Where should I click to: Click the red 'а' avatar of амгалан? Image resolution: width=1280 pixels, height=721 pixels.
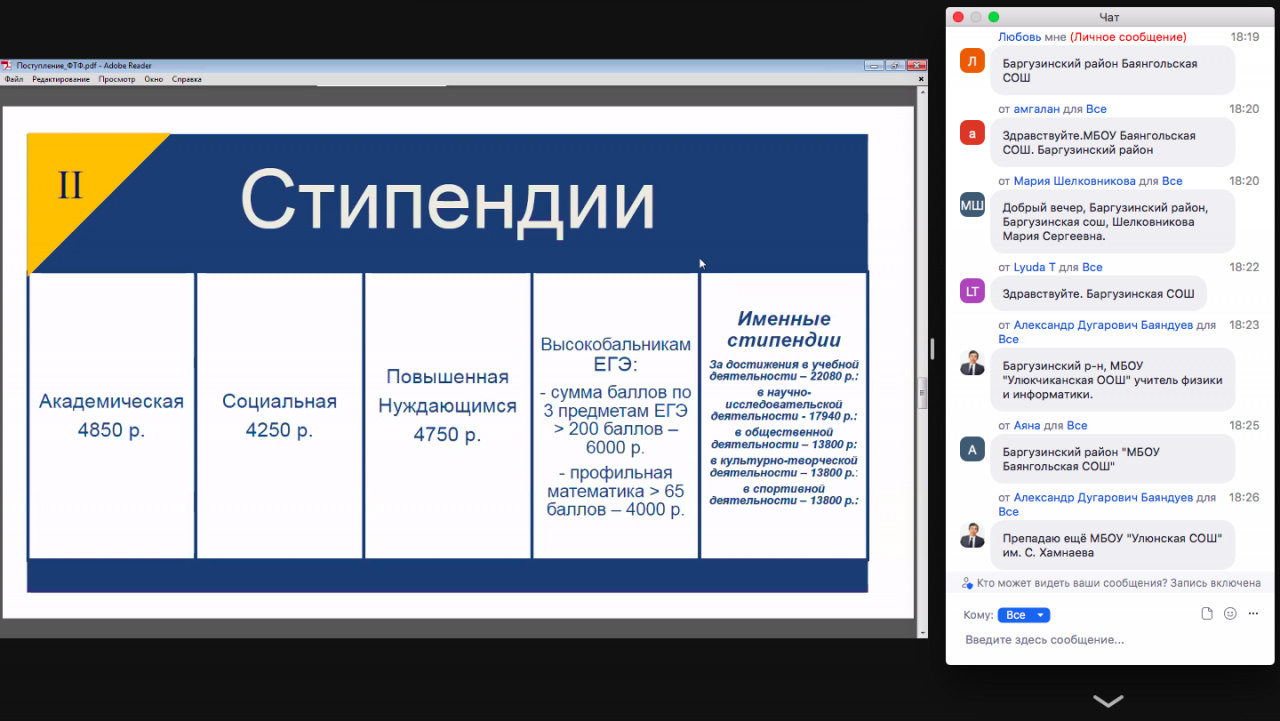pos(972,133)
